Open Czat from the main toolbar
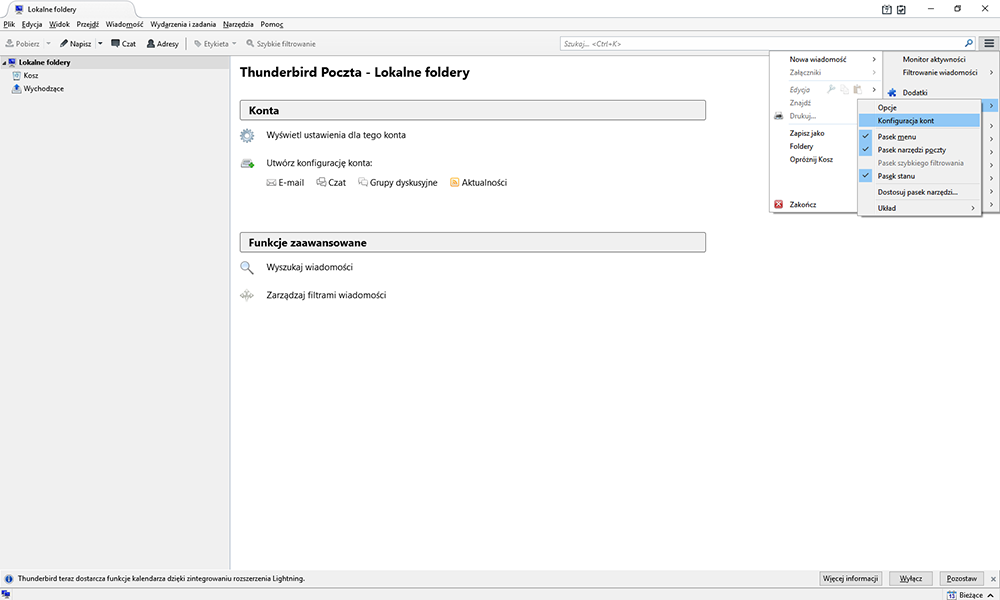The image size is (1000, 600). 123,44
